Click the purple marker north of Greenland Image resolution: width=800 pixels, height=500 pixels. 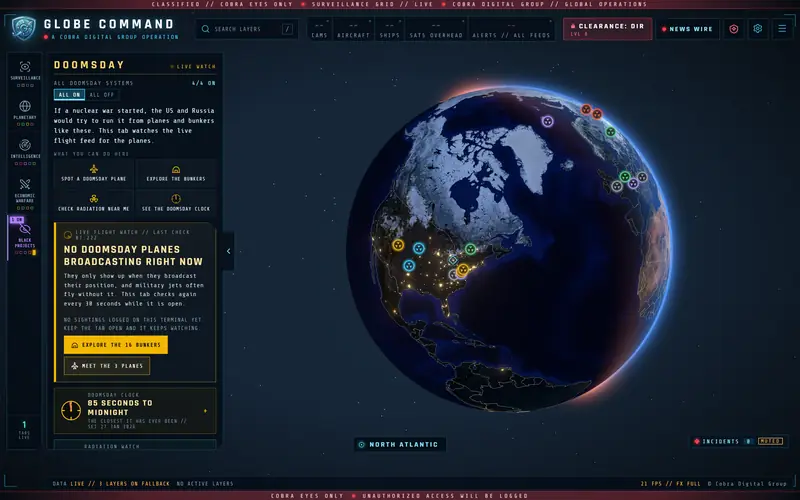coord(547,121)
